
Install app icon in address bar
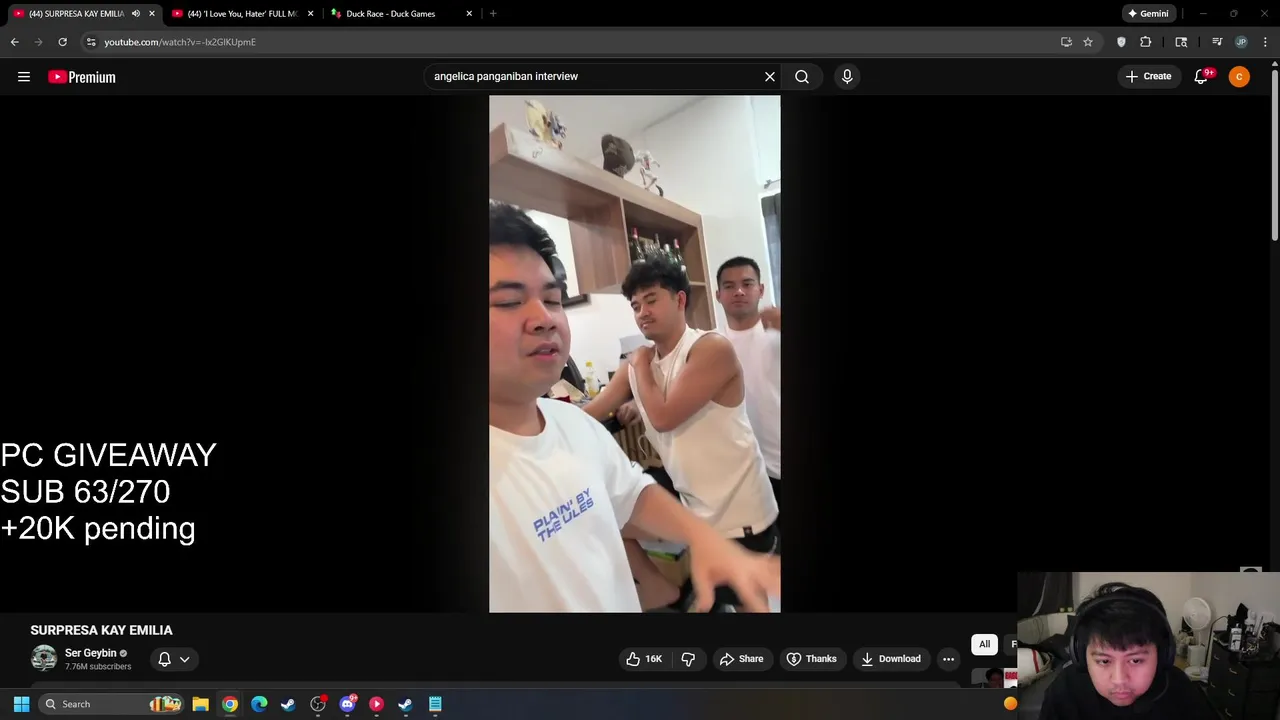[1066, 42]
